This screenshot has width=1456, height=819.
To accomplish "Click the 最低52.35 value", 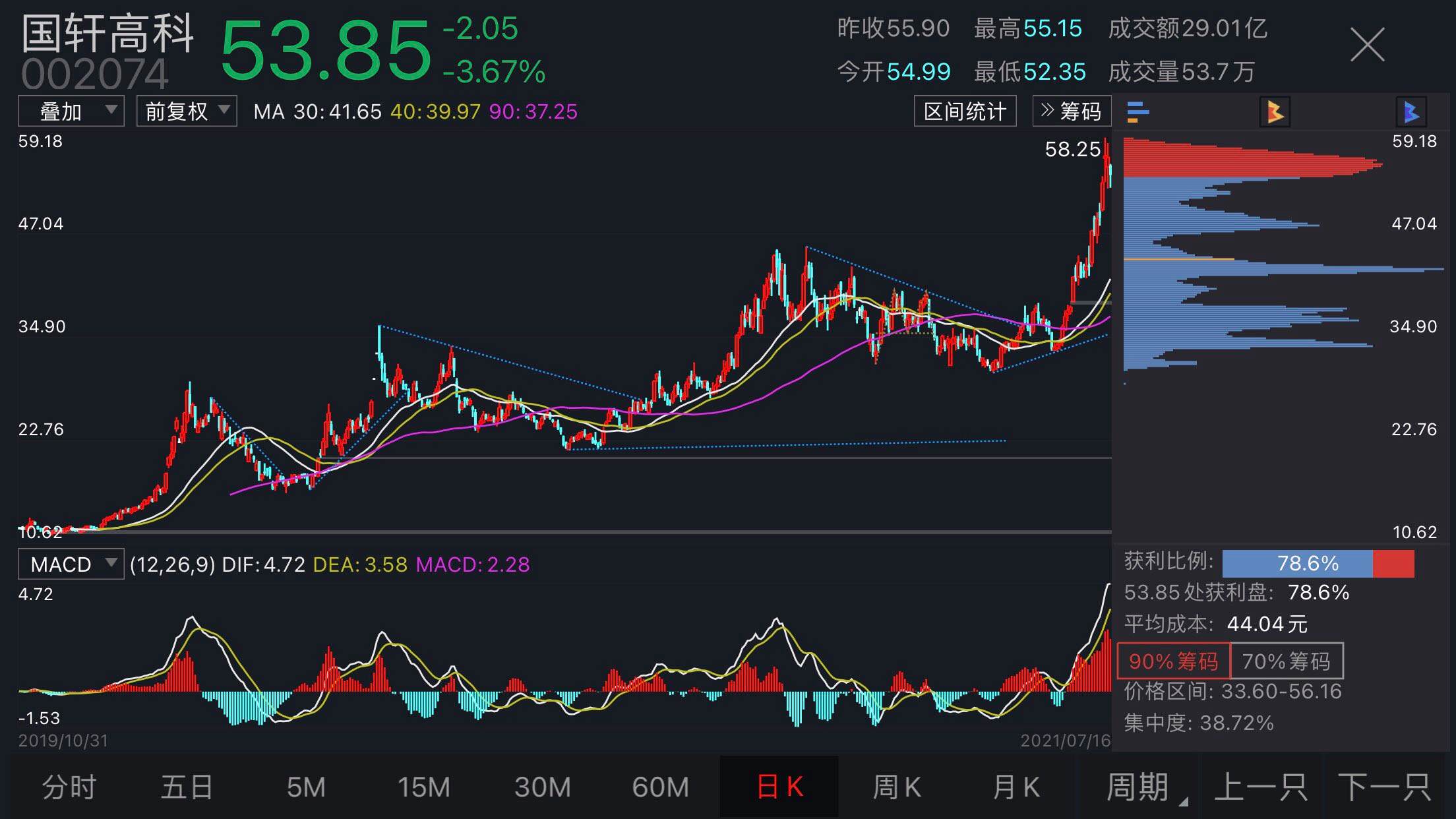I will (1030, 72).
